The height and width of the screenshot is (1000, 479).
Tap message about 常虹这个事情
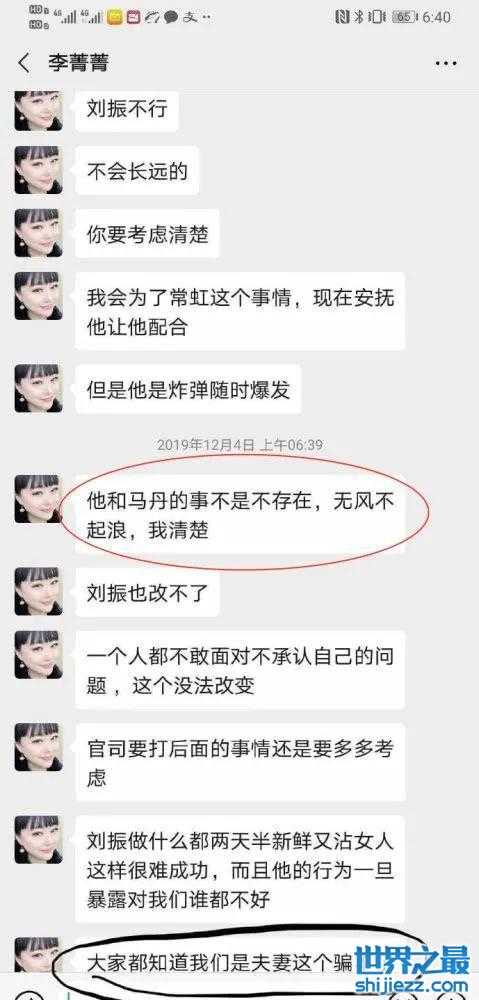pos(240,311)
